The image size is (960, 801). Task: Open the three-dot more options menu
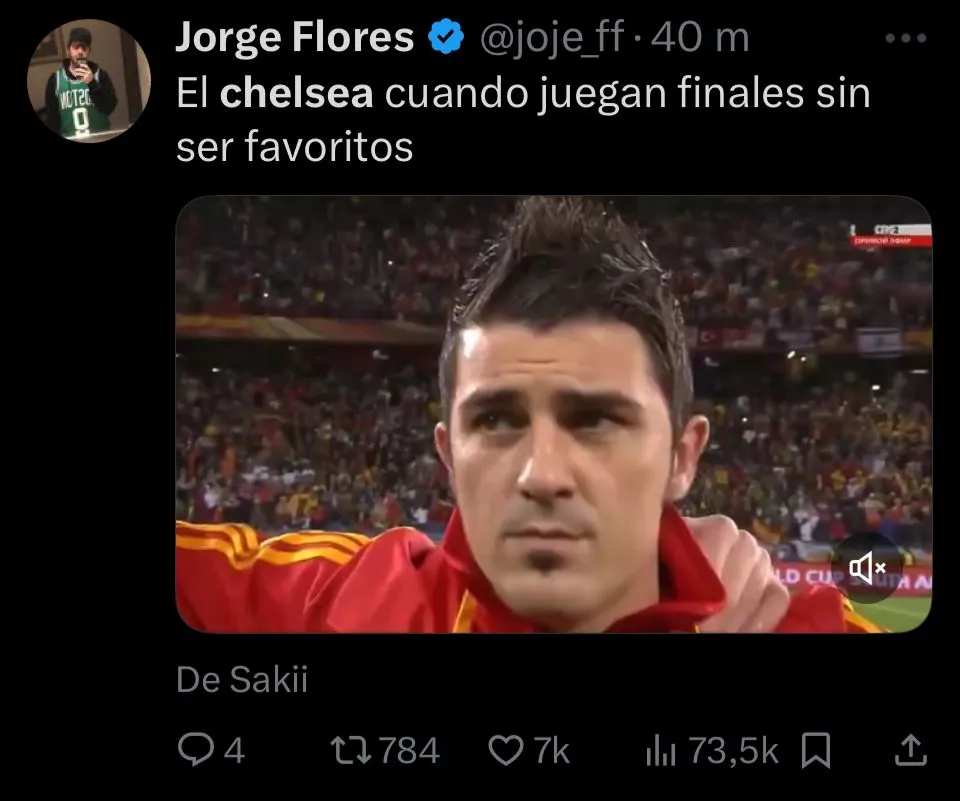point(906,38)
